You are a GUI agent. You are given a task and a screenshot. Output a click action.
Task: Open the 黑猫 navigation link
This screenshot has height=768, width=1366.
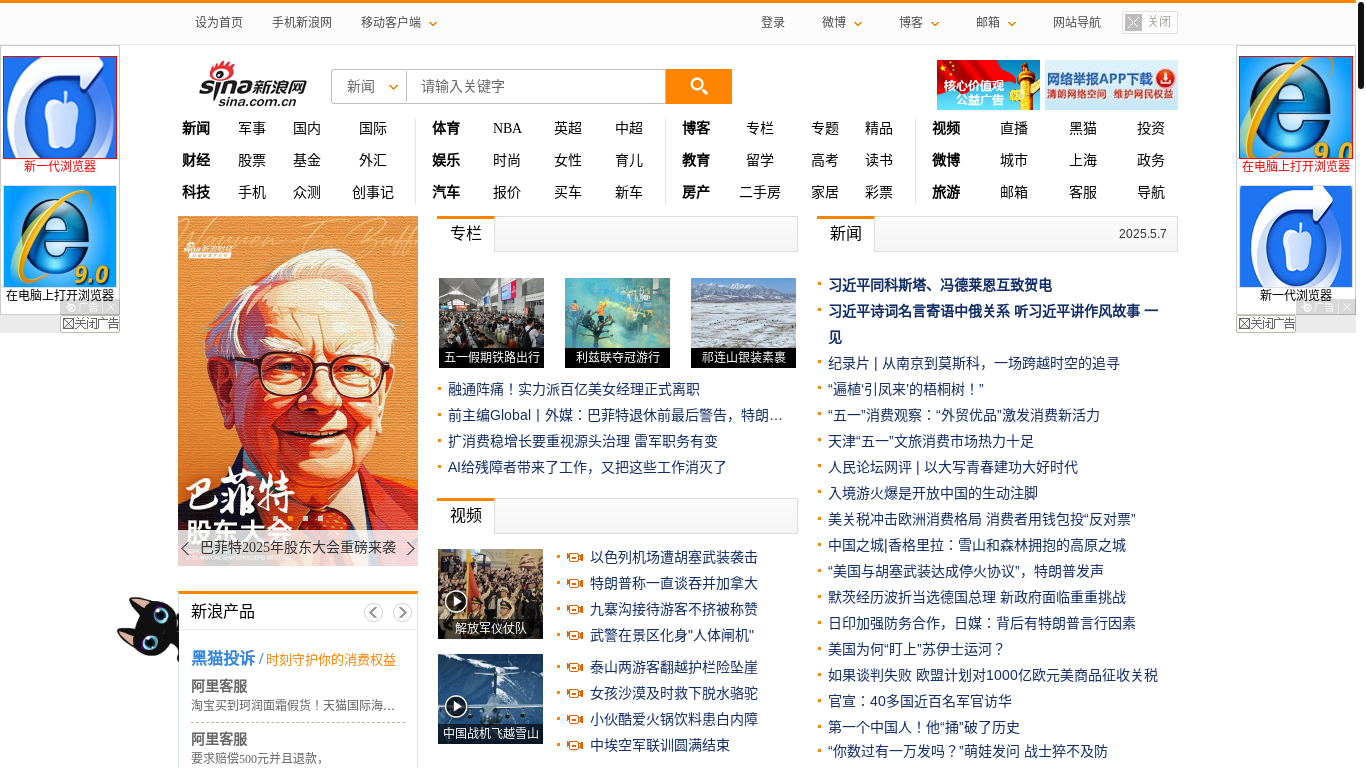point(1083,128)
